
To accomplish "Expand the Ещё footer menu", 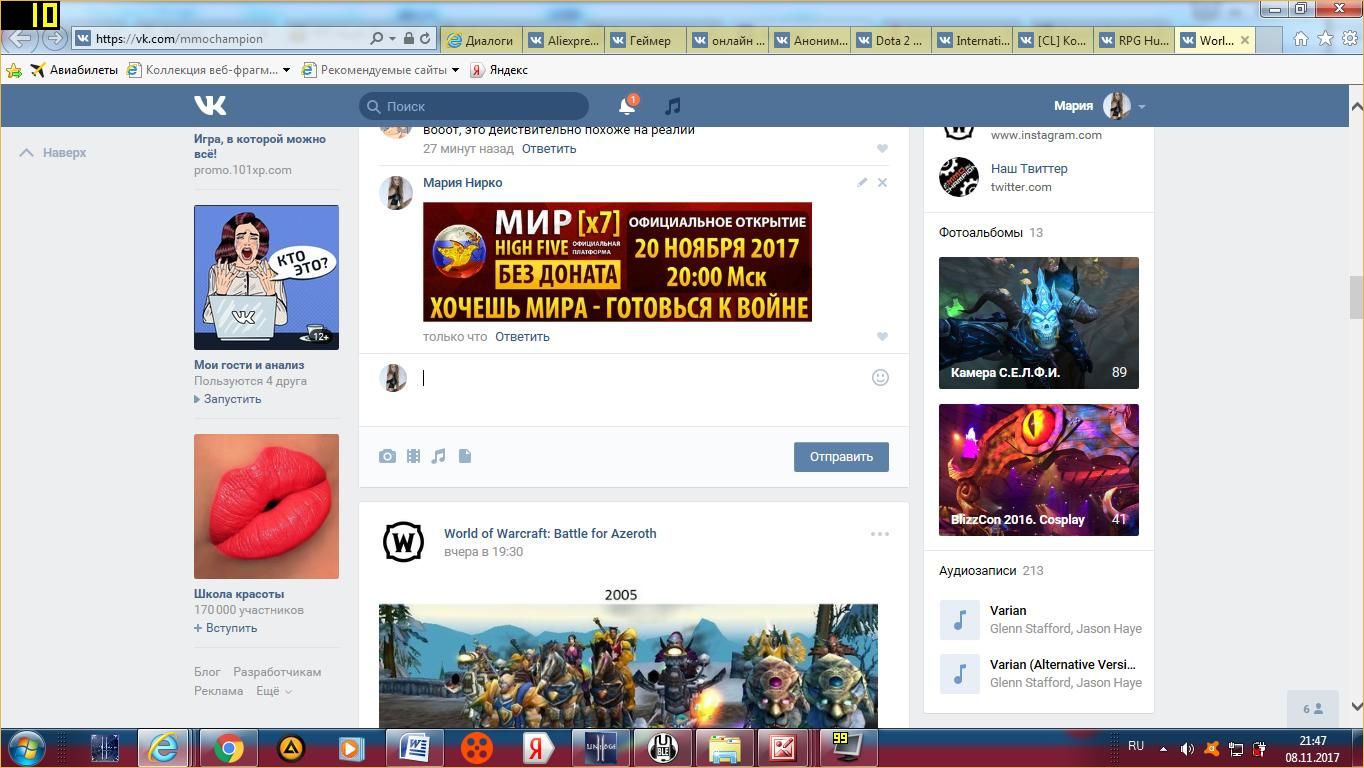I will [273, 691].
